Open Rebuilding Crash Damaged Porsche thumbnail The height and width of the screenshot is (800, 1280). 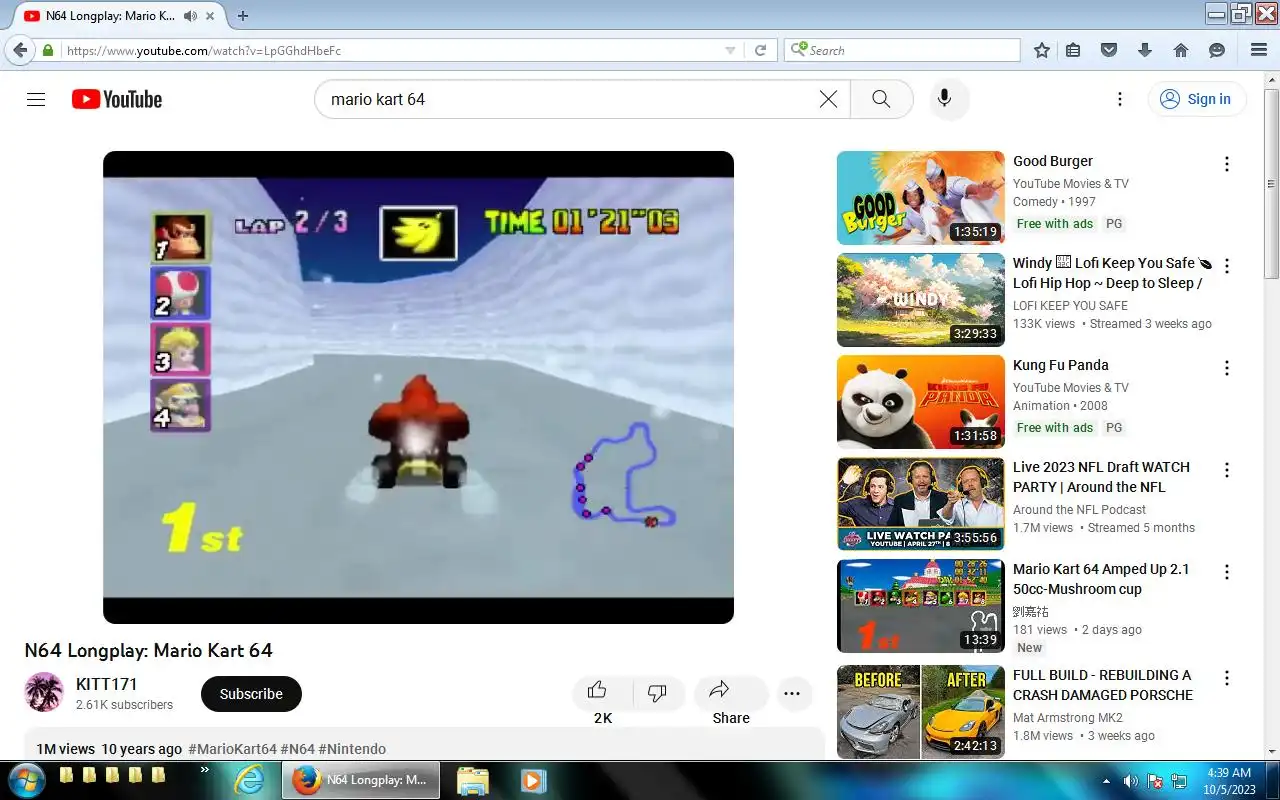(920, 711)
